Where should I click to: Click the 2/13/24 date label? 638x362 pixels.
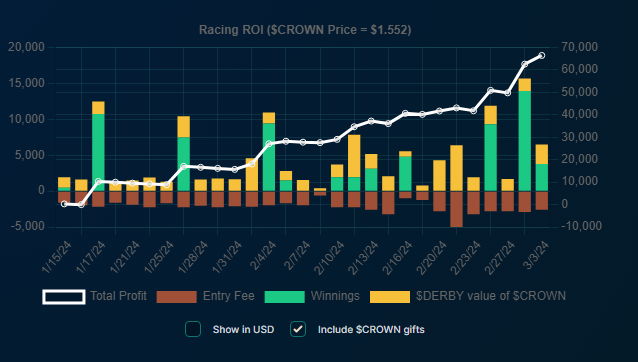coord(363,257)
